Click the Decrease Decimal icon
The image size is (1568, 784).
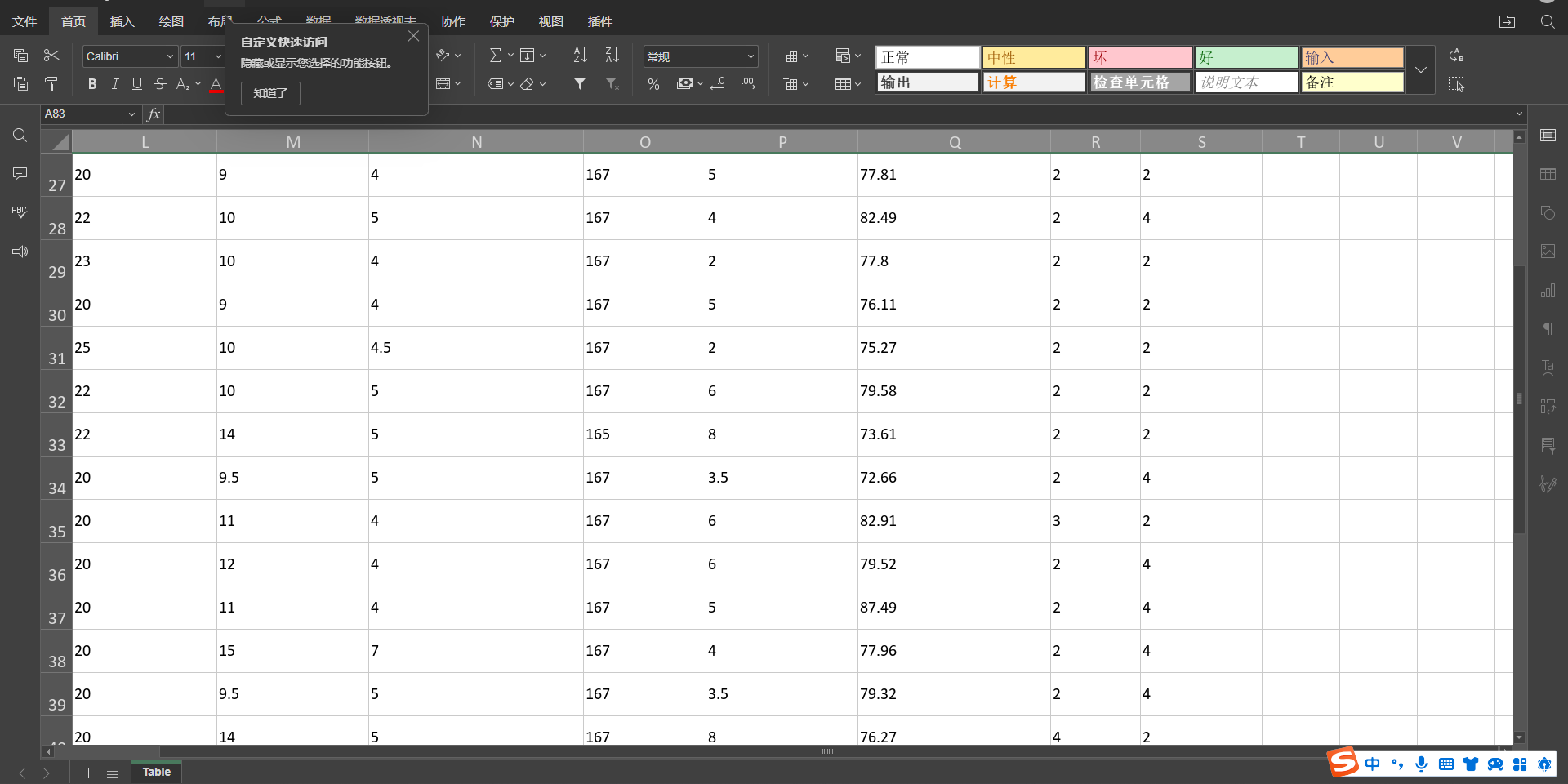718,83
